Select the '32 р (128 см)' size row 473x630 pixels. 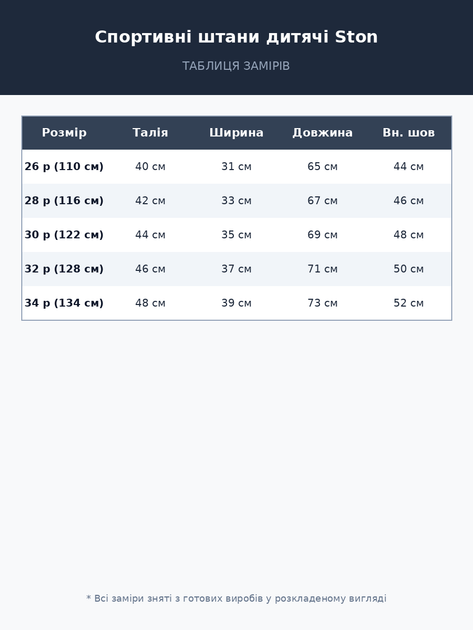[x=237, y=269]
